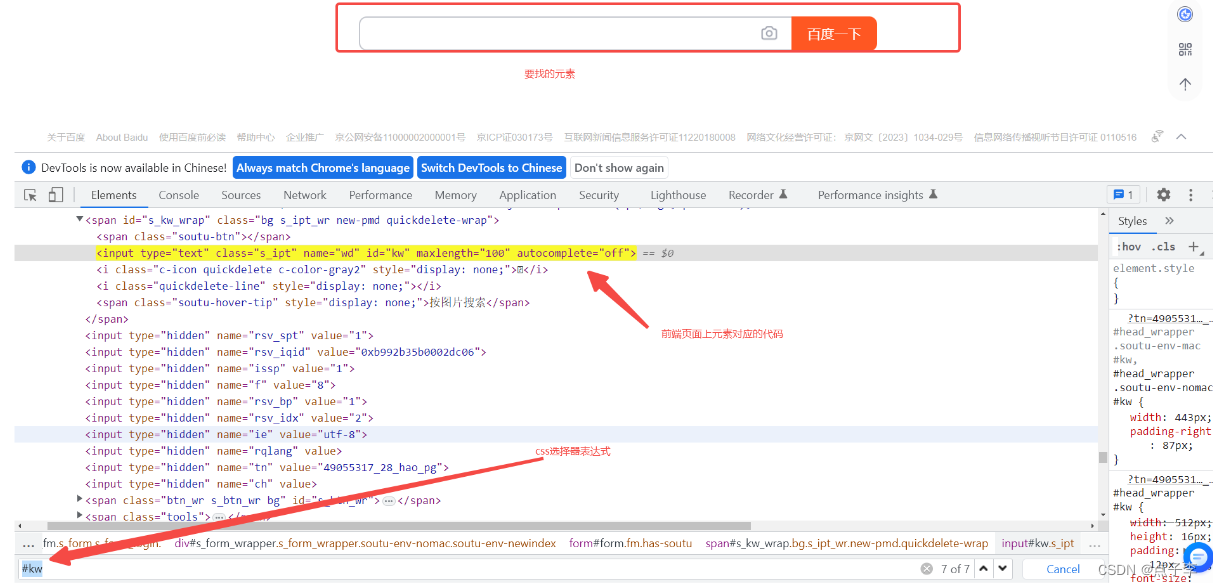The height and width of the screenshot is (587, 1213).
Task: Click the QR code icon on right sidebar
Action: point(1185,49)
